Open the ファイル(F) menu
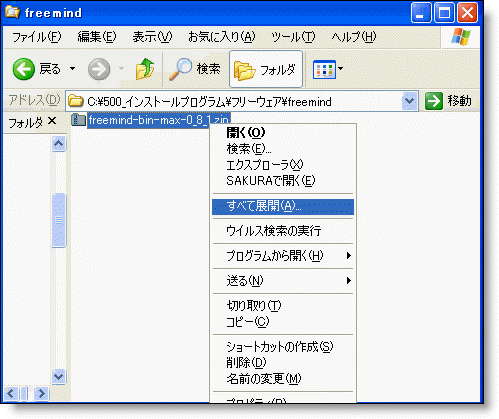 (37, 37)
